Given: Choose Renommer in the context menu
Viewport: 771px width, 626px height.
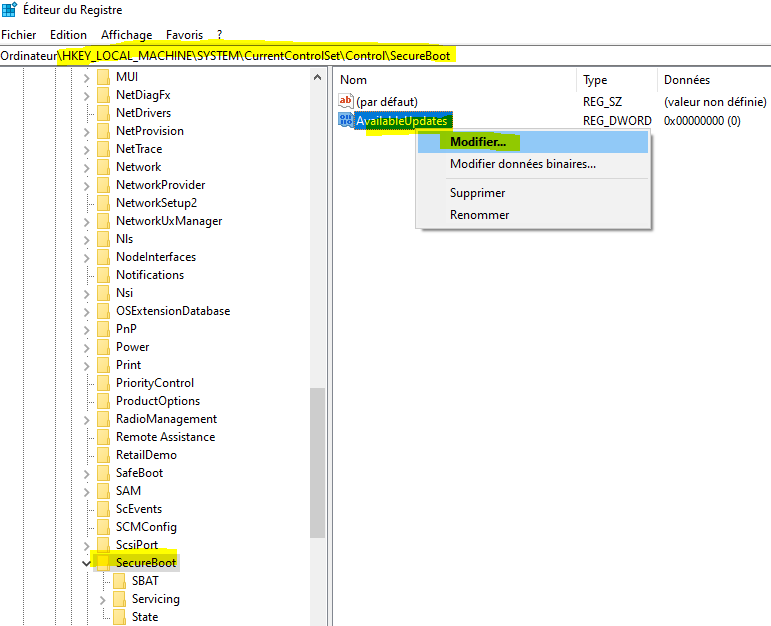Looking at the screenshot, I should point(533,215).
